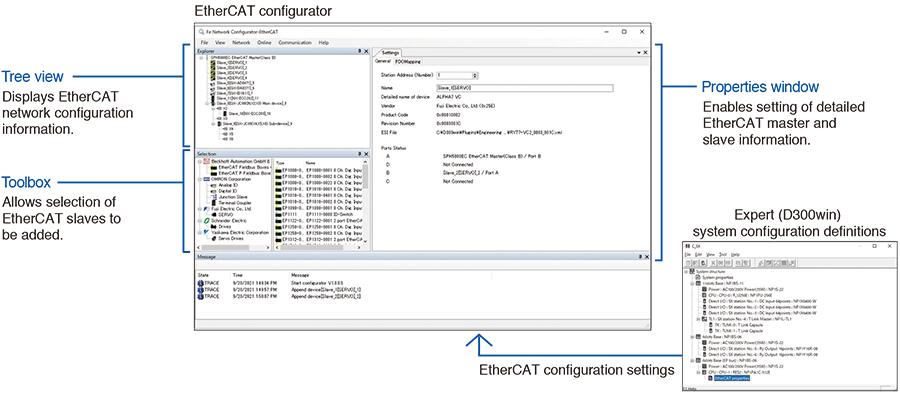Select EtherCAT properties in C_SX tree
Screen dimensions: 900x396
pyautogui.click(x=731, y=378)
